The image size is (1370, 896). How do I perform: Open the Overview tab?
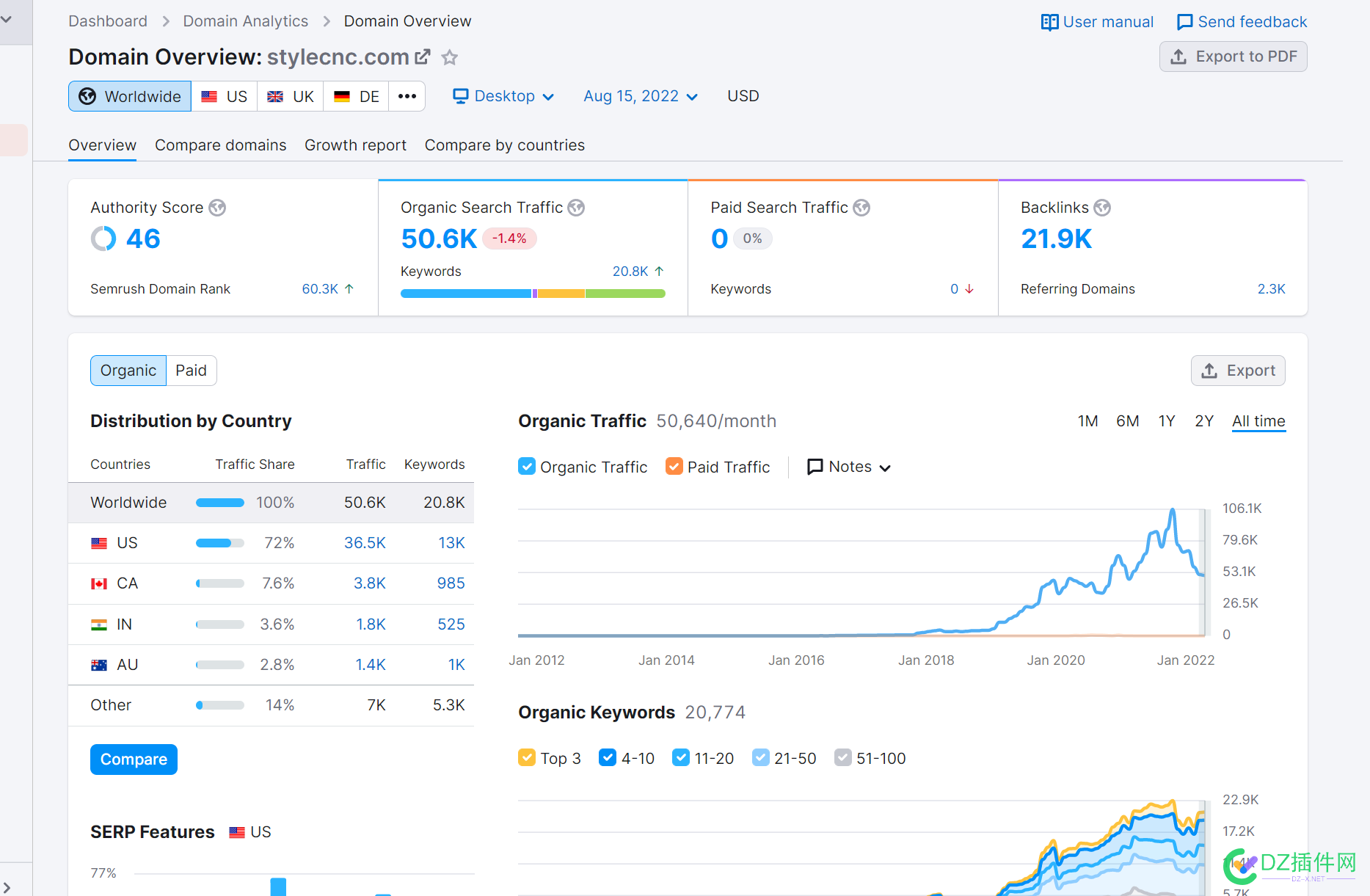[x=103, y=145]
